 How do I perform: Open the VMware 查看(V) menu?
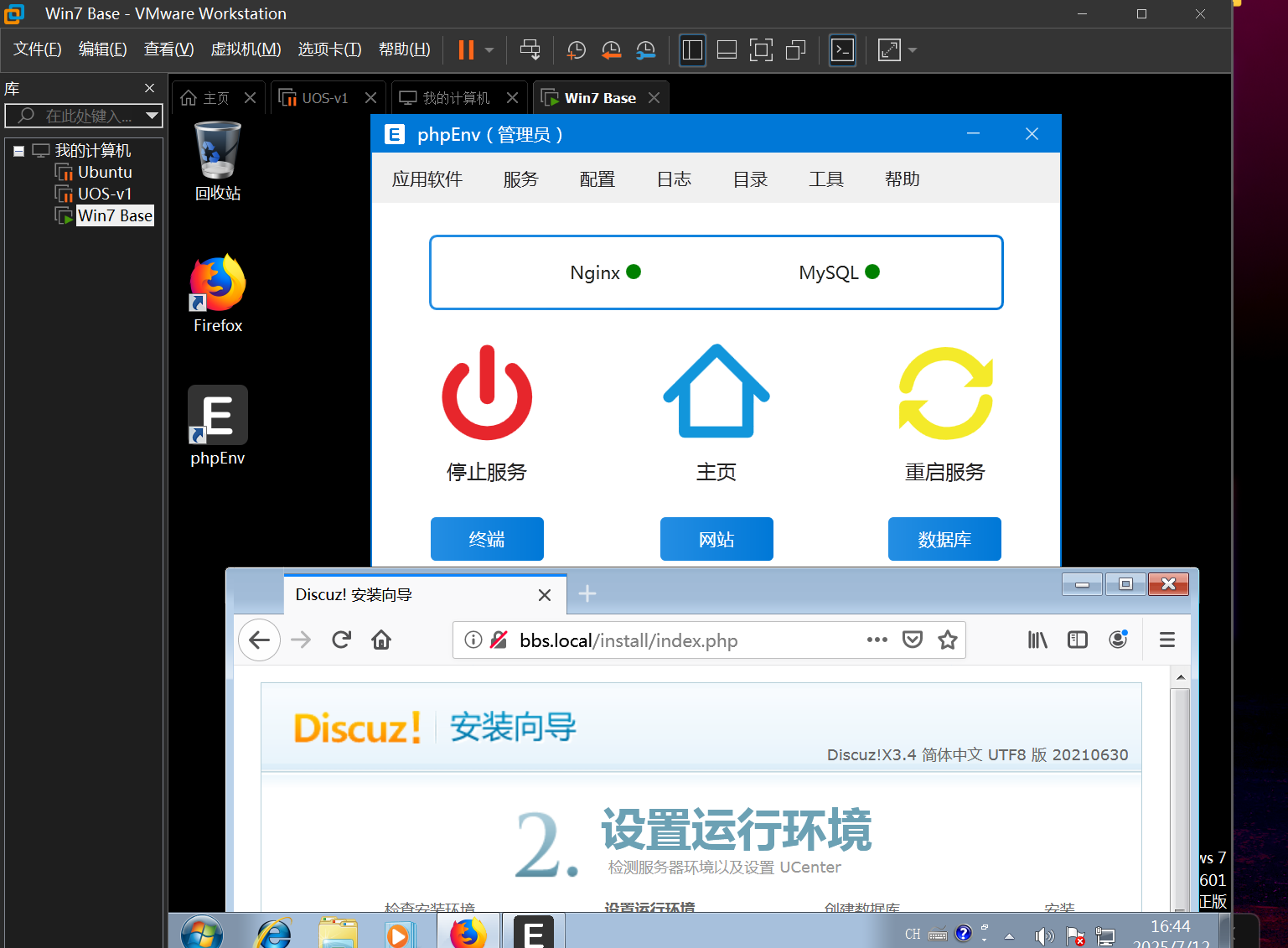point(168,49)
